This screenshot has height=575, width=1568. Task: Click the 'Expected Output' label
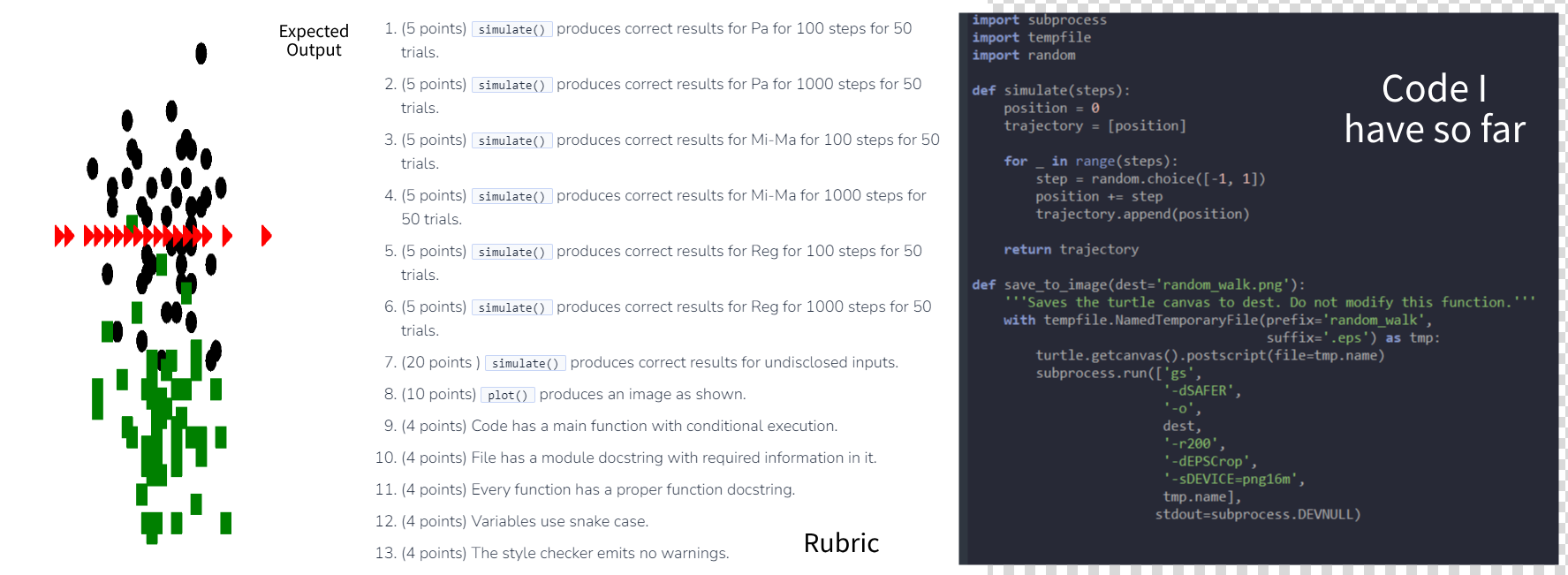[x=314, y=41]
